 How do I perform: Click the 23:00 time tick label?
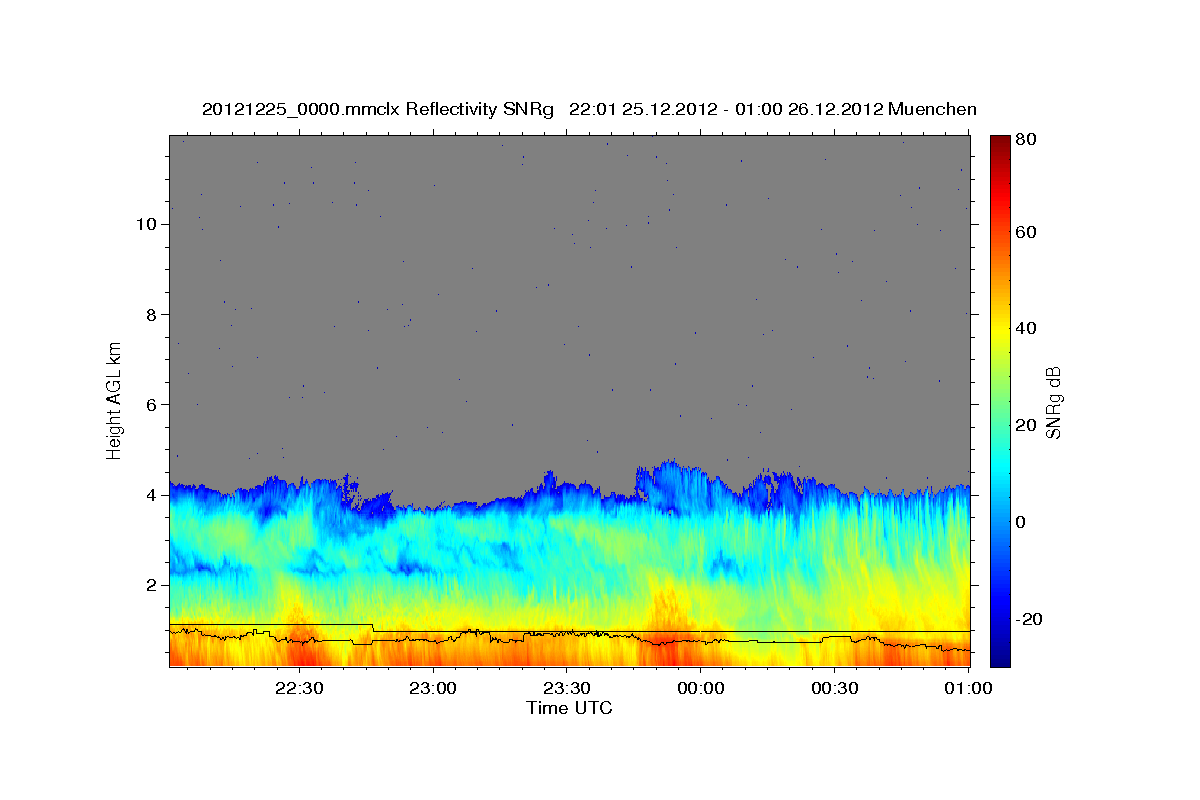click(x=433, y=689)
